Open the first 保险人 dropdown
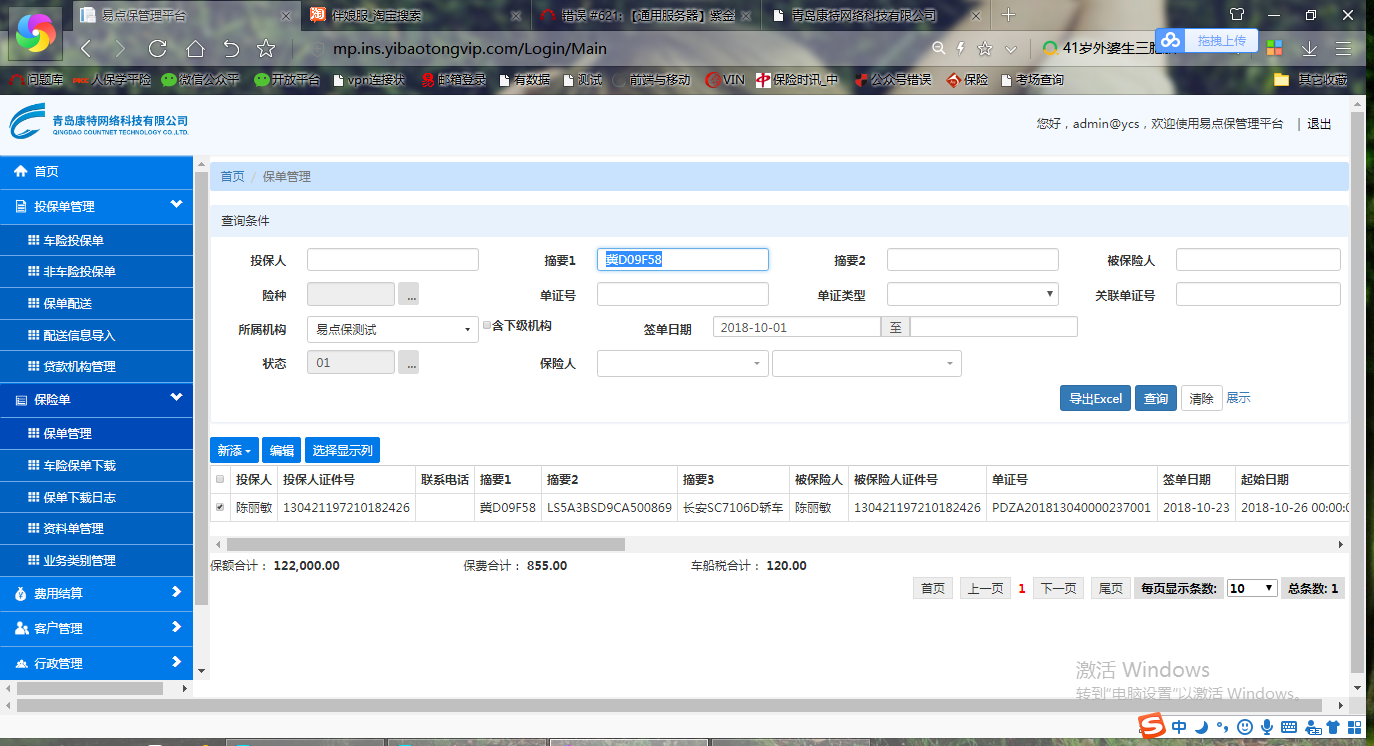 [683, 364]
